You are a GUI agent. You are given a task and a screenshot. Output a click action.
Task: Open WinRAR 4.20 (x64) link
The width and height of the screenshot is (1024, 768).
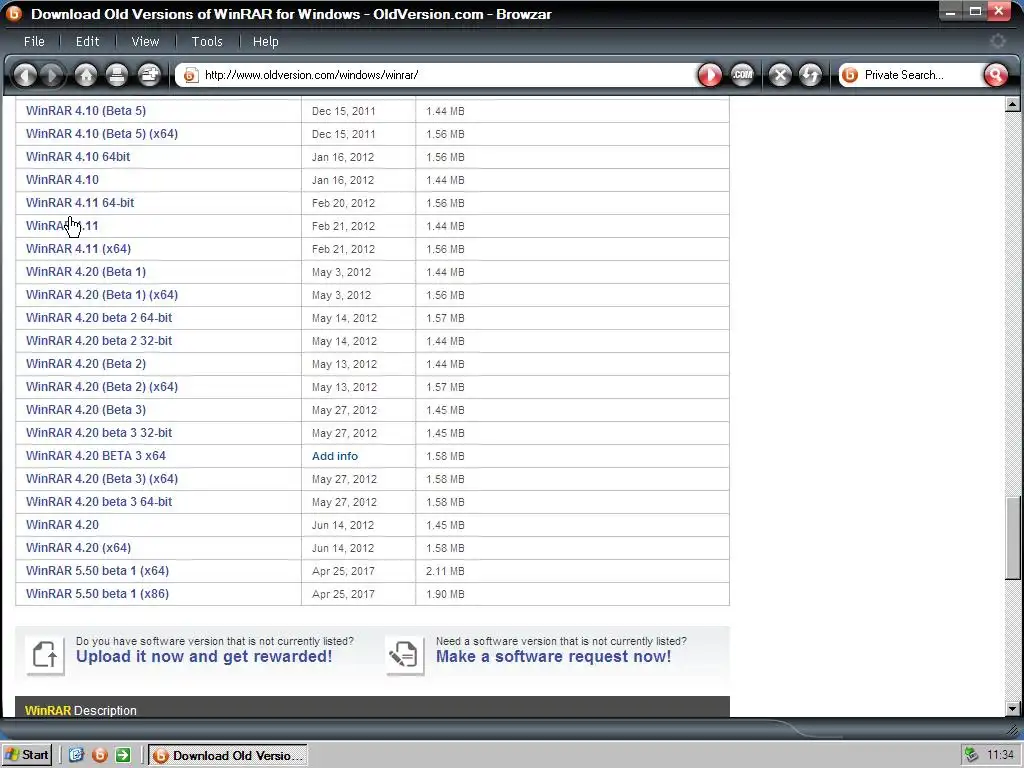point(78,548)
